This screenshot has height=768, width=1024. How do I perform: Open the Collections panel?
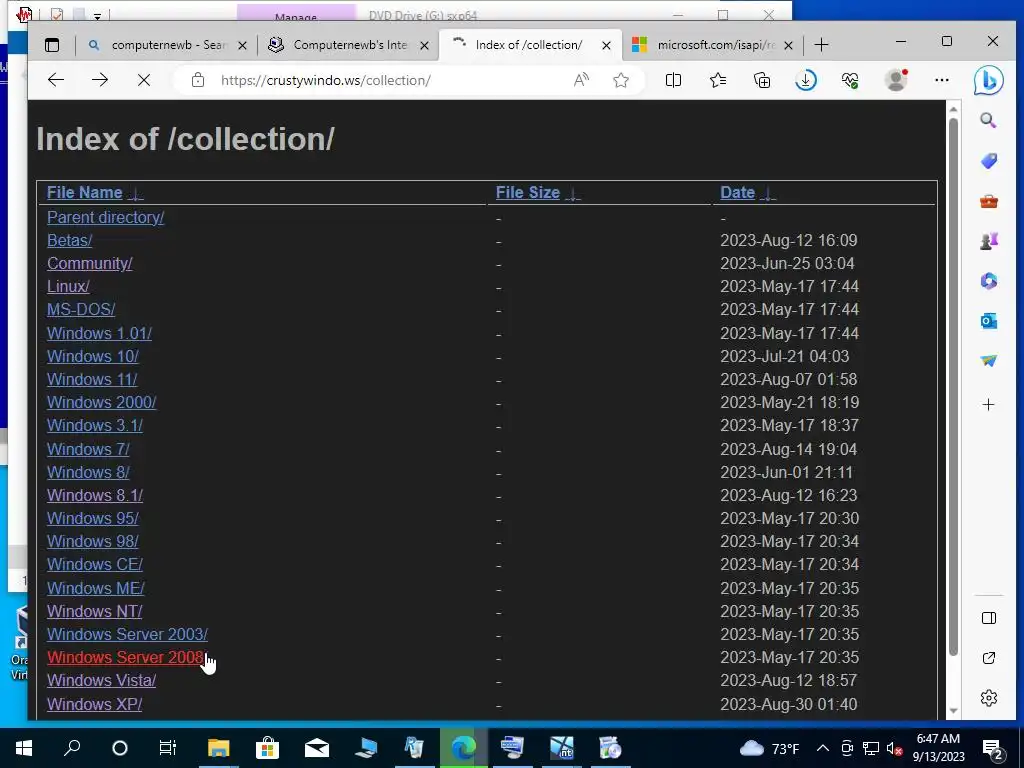(x=762, y=80)
